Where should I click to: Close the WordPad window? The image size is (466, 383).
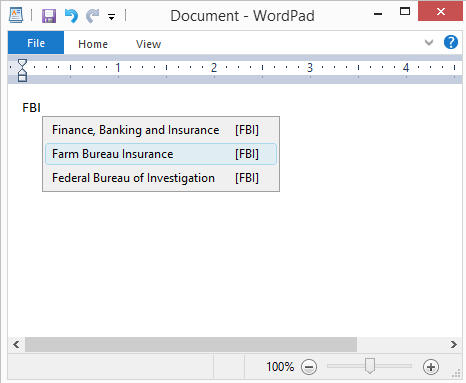coord(440,12)
